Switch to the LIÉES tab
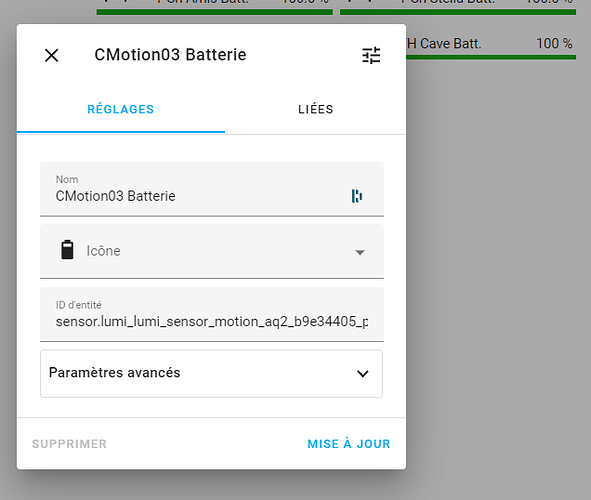 [315, 109]
